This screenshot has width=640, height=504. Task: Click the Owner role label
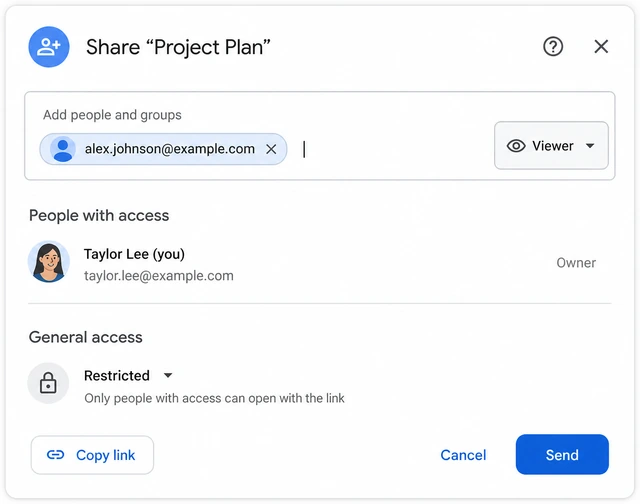pos(576,263)
